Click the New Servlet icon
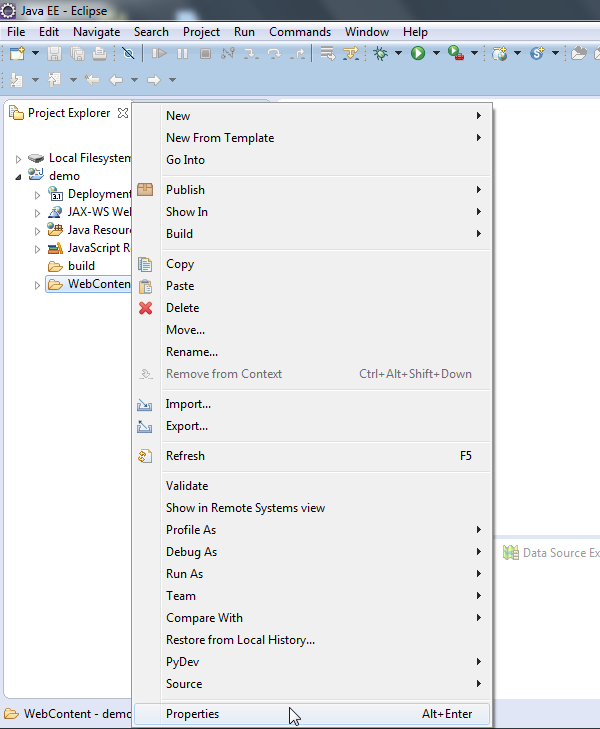 point(537,53)
